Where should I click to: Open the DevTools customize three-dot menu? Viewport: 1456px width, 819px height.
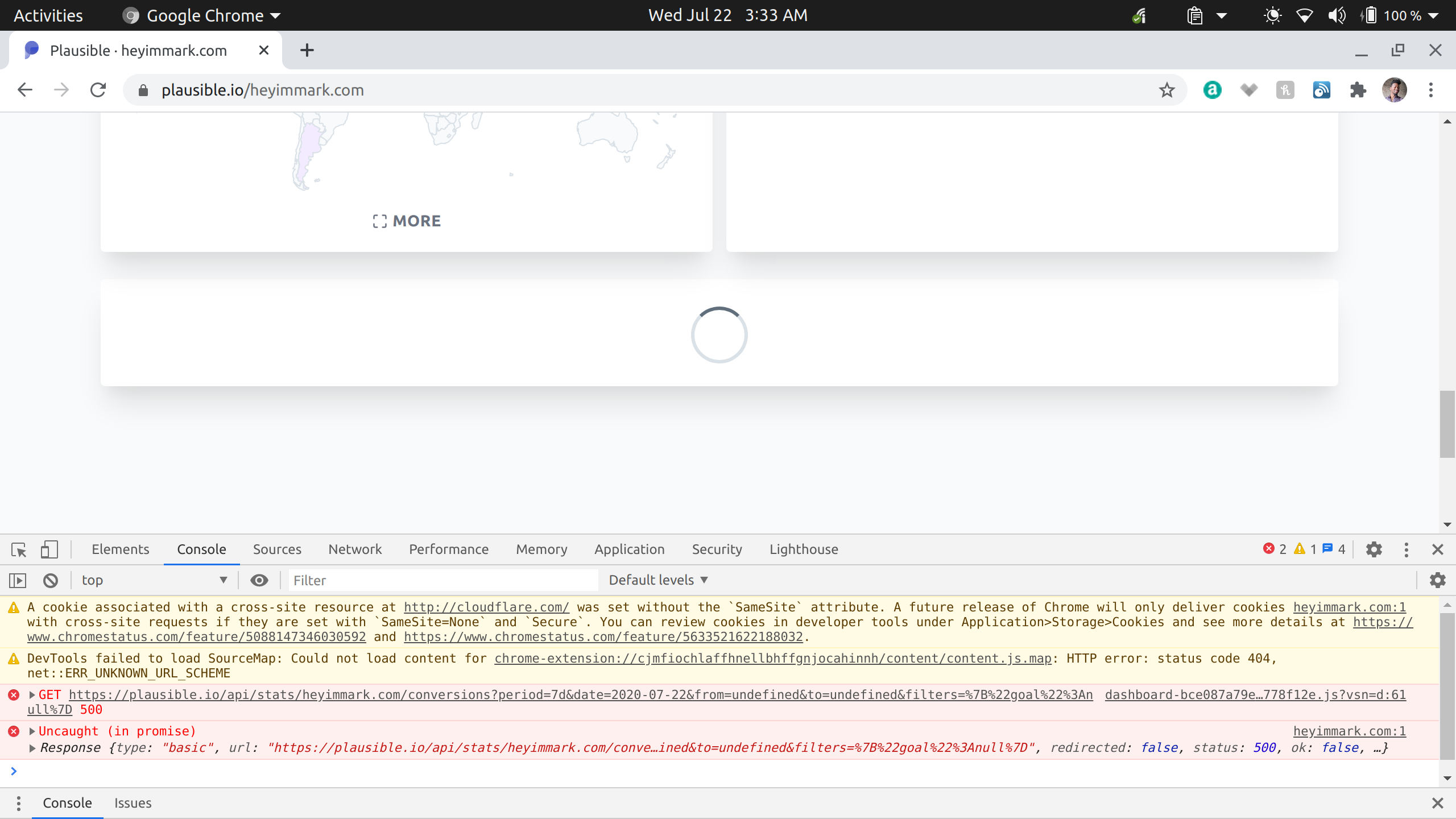pos(1407,549)
